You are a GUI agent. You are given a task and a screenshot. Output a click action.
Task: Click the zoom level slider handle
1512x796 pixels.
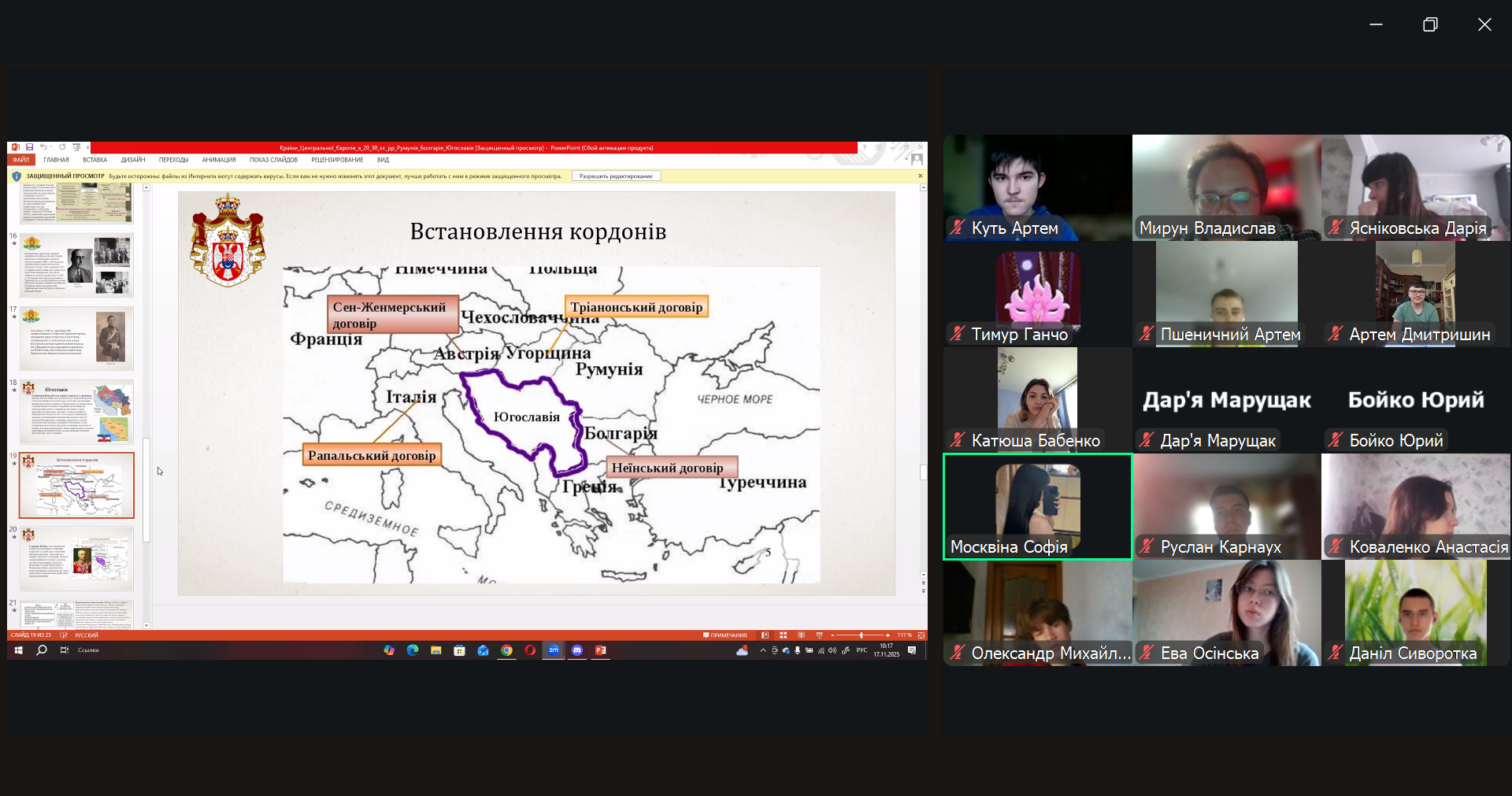861,635
